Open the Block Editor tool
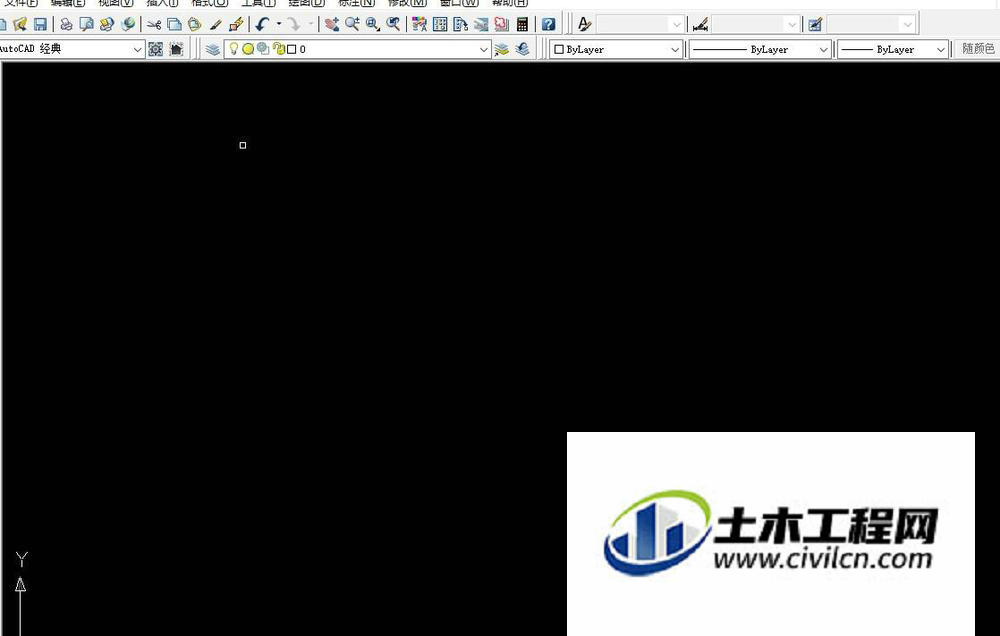This screenshot has width=1000, height=636. click(236, 25)
